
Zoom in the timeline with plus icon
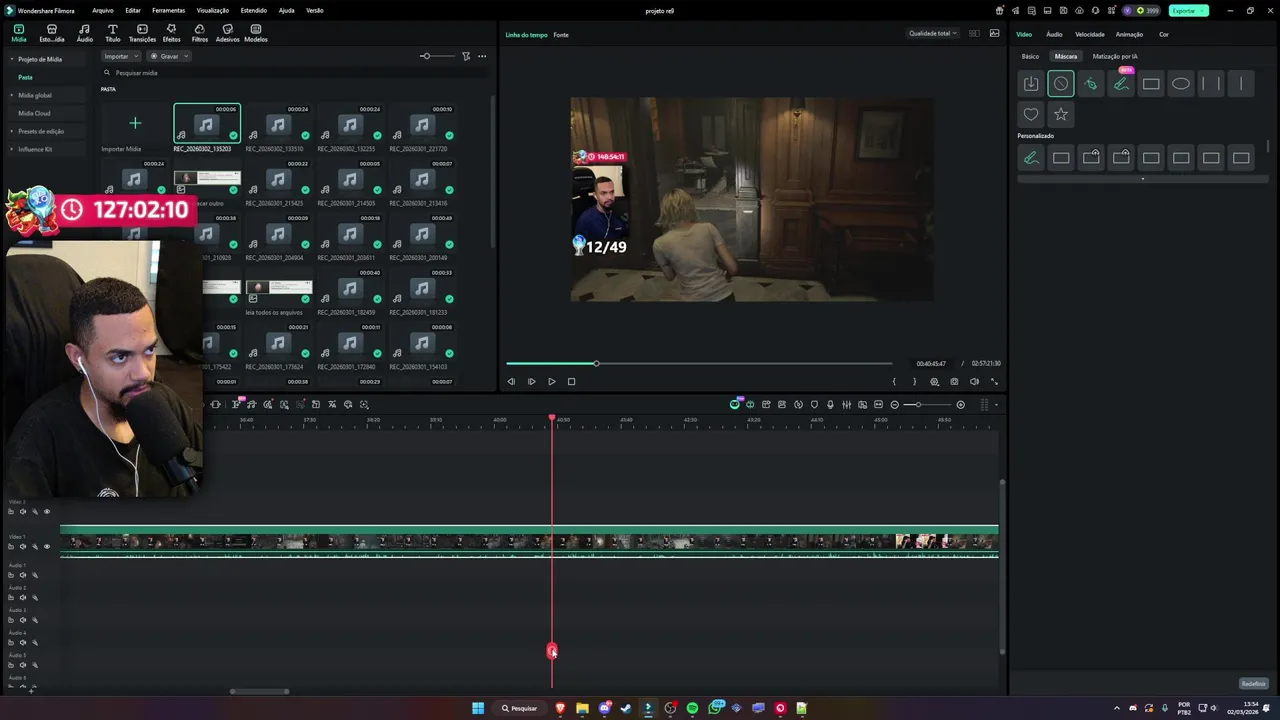pyautogui.click(x=961, y=404)
